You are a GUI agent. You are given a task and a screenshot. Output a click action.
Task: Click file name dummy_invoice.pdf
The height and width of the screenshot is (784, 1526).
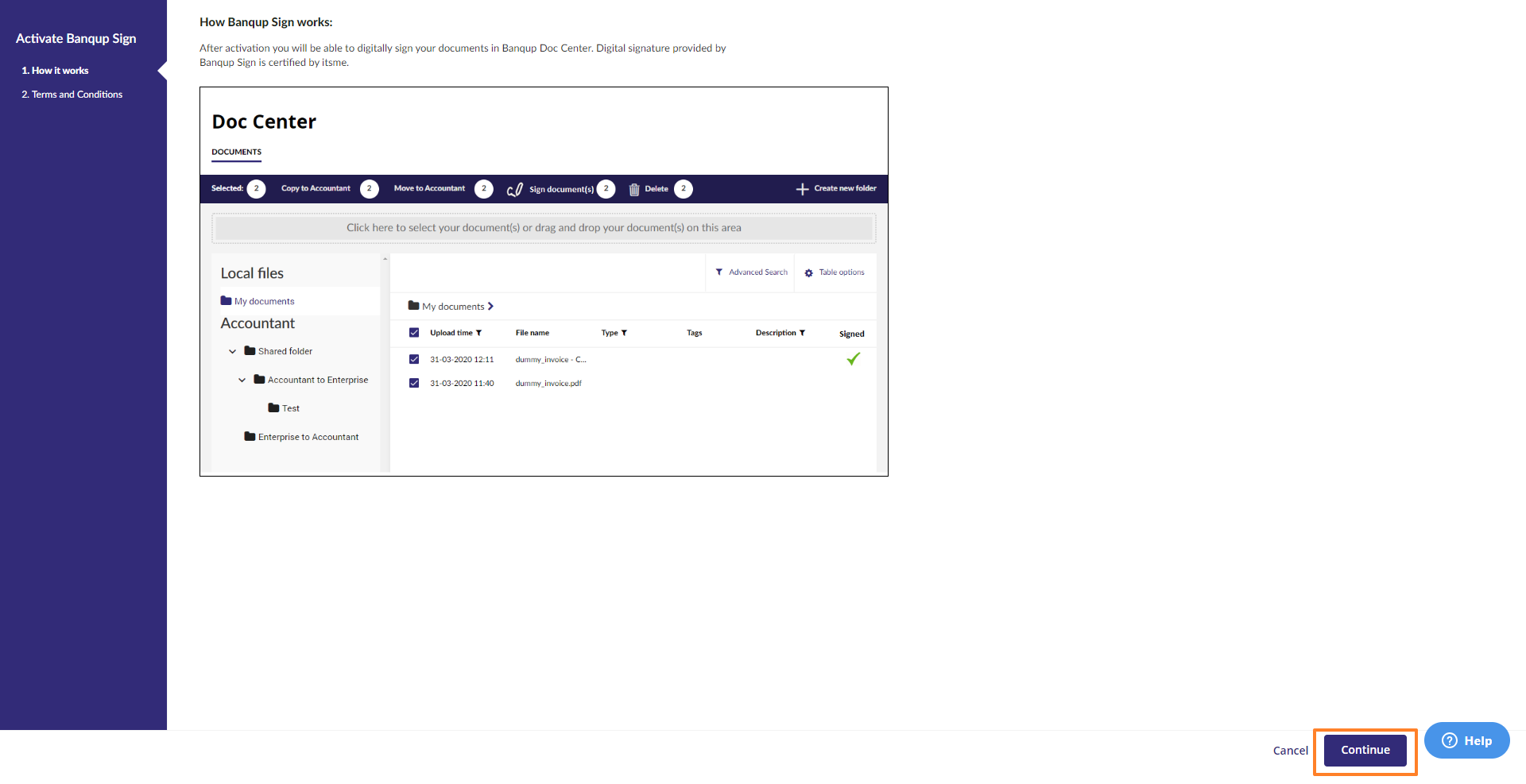548,383
